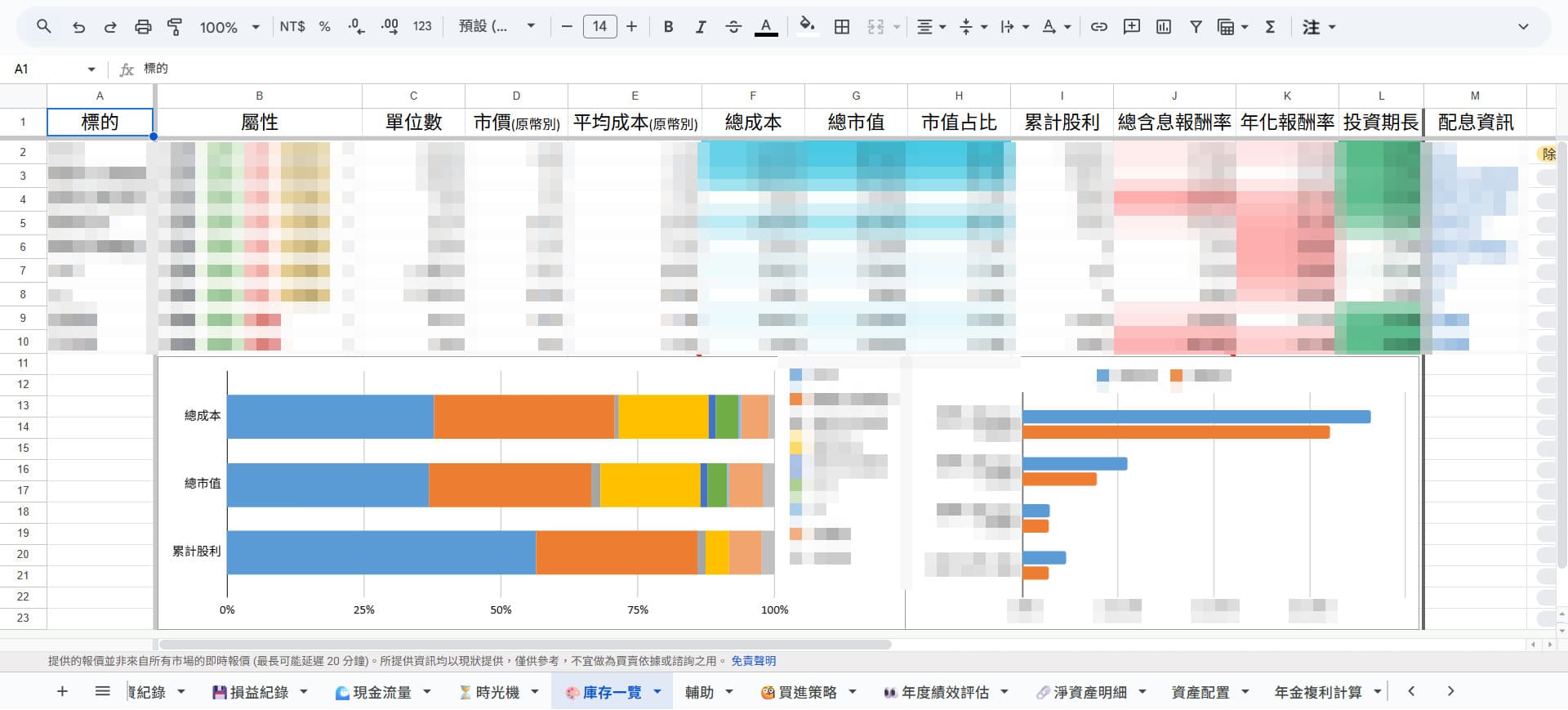Open more number formats 123
The height and width of the screenshot is (710, 1568).
pos(422,27)
